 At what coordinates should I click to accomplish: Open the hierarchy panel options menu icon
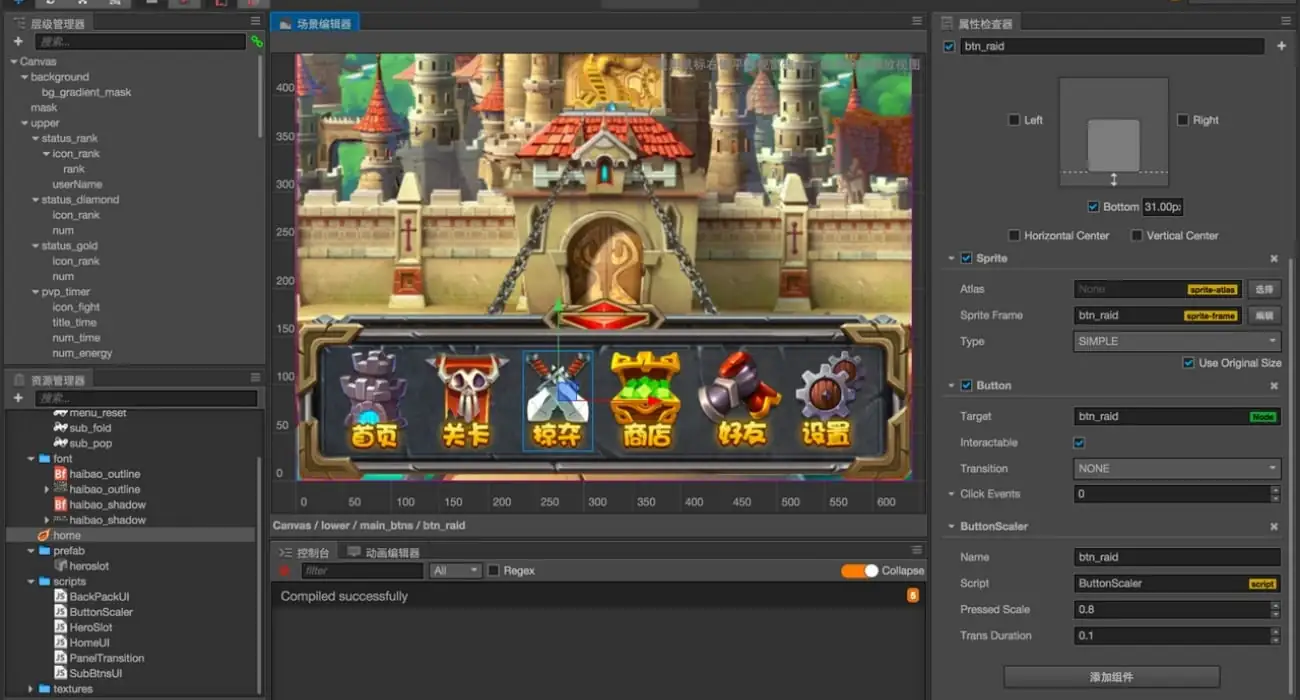click(x=255, y=23)
